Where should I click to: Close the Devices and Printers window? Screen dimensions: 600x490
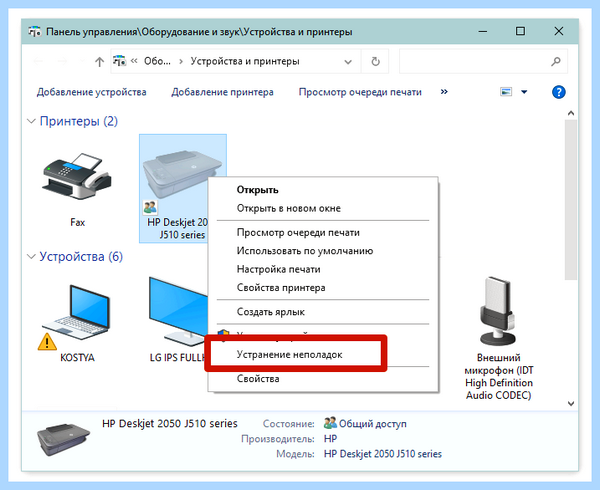click(x=559, y=31)
